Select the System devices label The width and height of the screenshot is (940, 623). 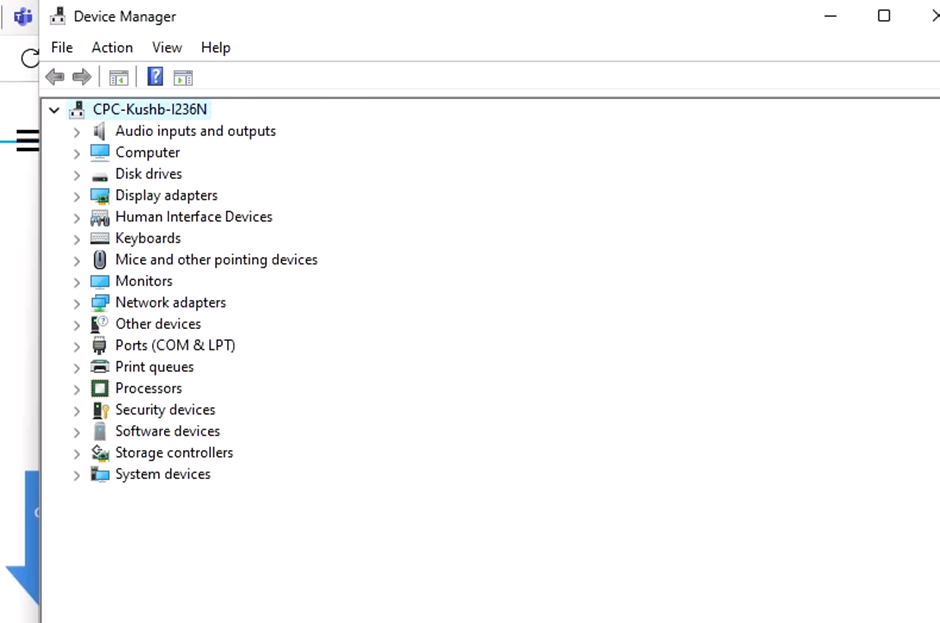163,474
